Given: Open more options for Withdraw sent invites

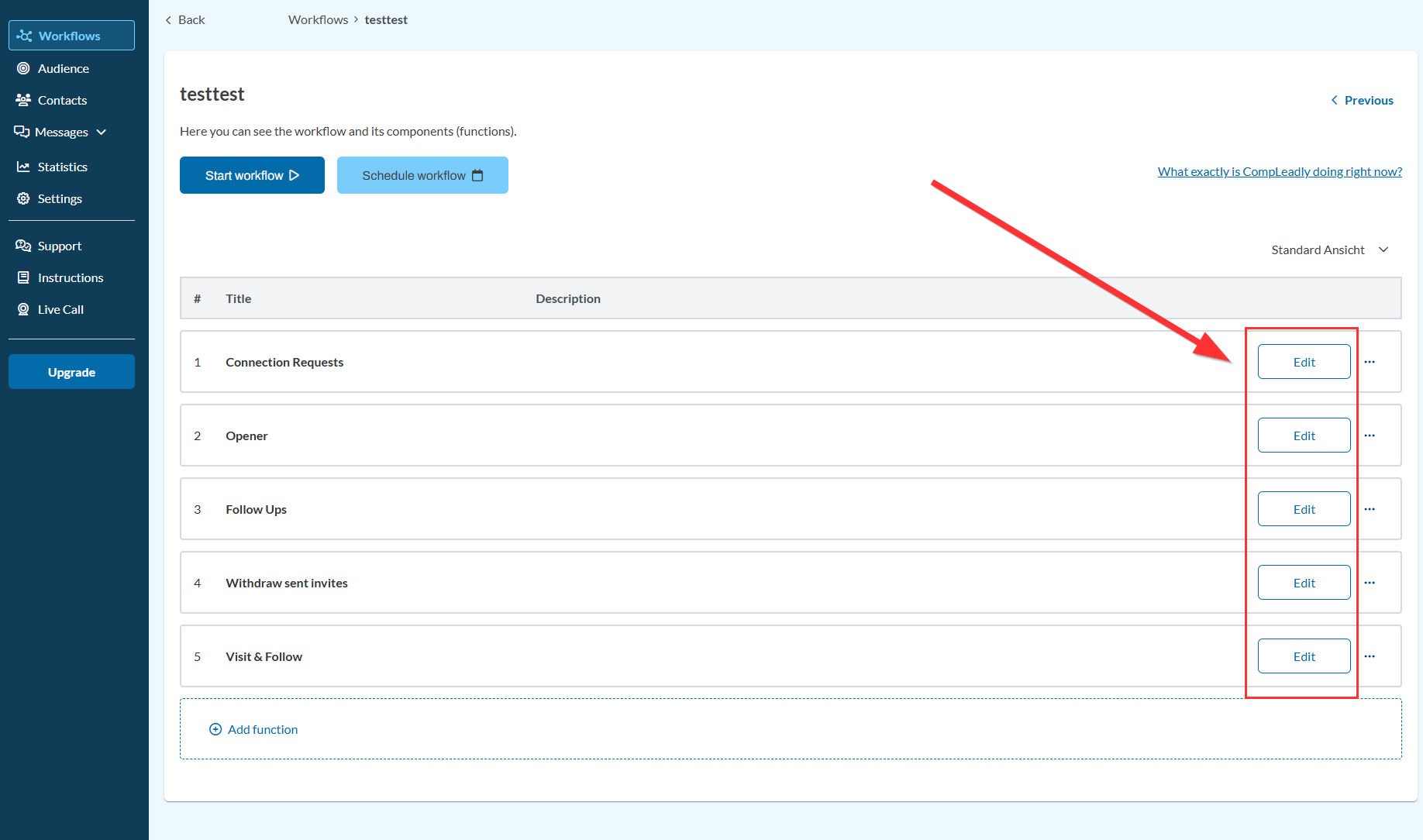Looking at the screenshot, I should point(1370,583).
